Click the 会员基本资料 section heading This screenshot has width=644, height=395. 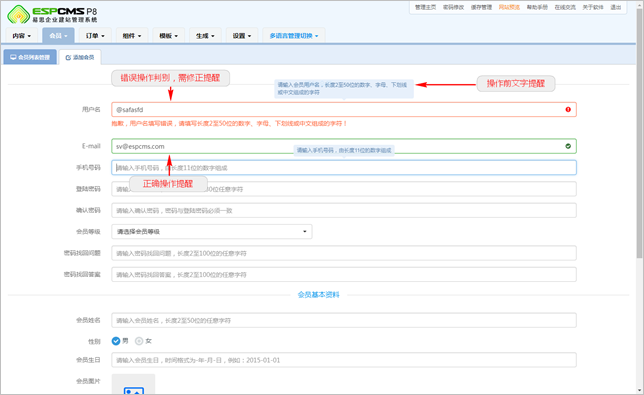(x=318, y=295)
